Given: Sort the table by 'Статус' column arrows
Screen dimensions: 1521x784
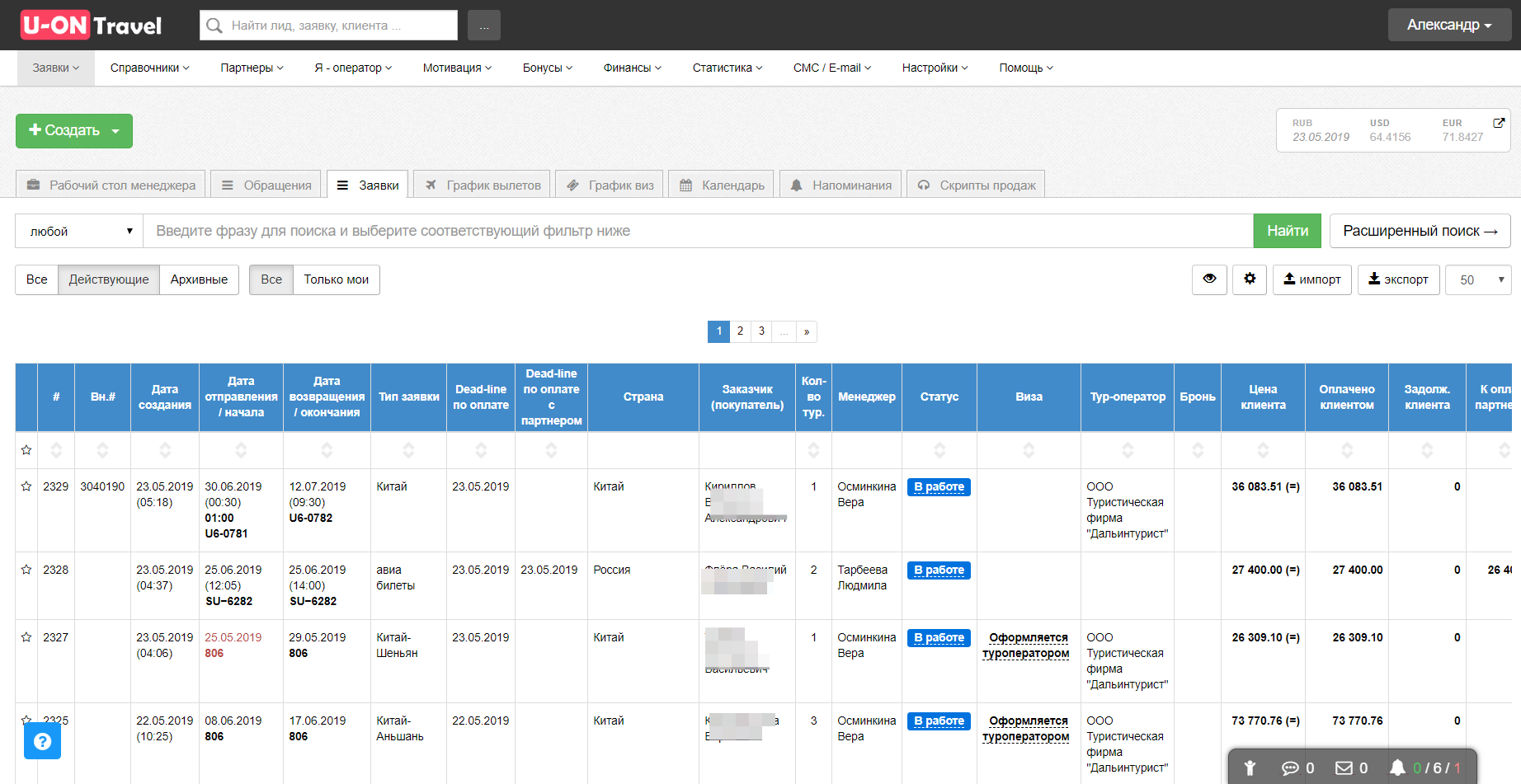Looking at the screenshot, I should [939, 450].
